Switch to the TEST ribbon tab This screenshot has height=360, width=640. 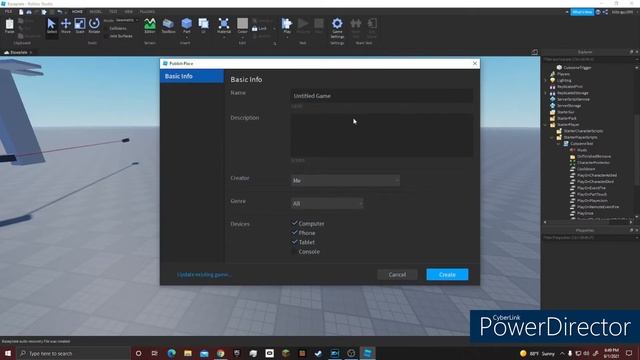(113, 12)
